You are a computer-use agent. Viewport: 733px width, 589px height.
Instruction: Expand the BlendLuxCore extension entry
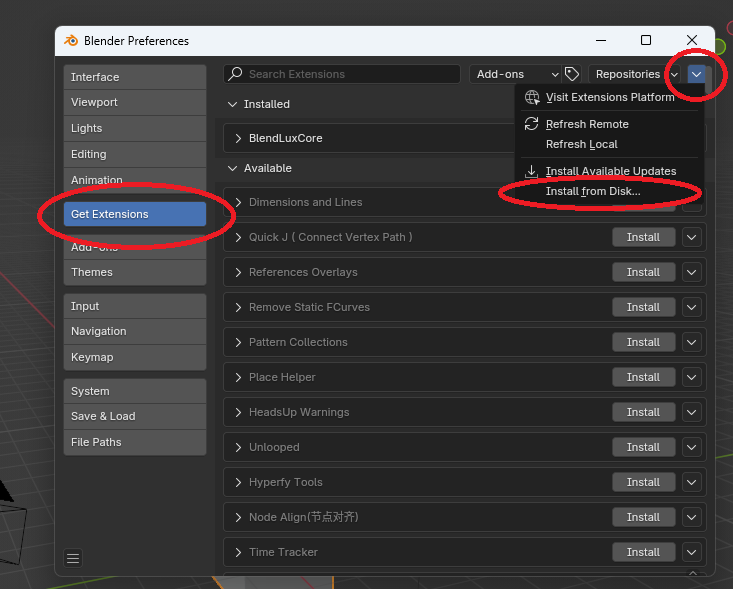tap(238, 138)
